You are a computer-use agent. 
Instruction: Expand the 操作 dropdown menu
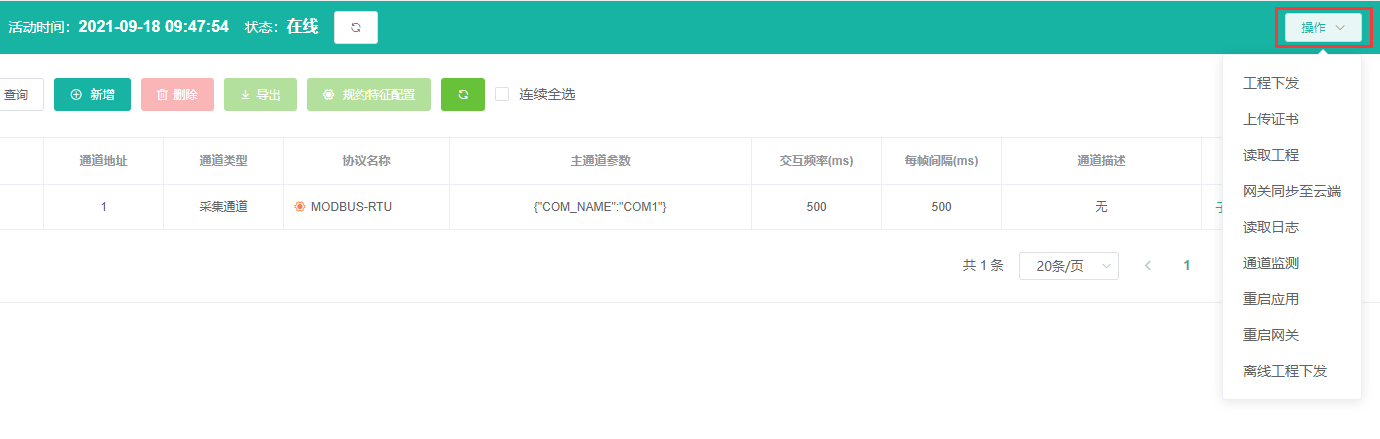click(x=1322, y=28)
